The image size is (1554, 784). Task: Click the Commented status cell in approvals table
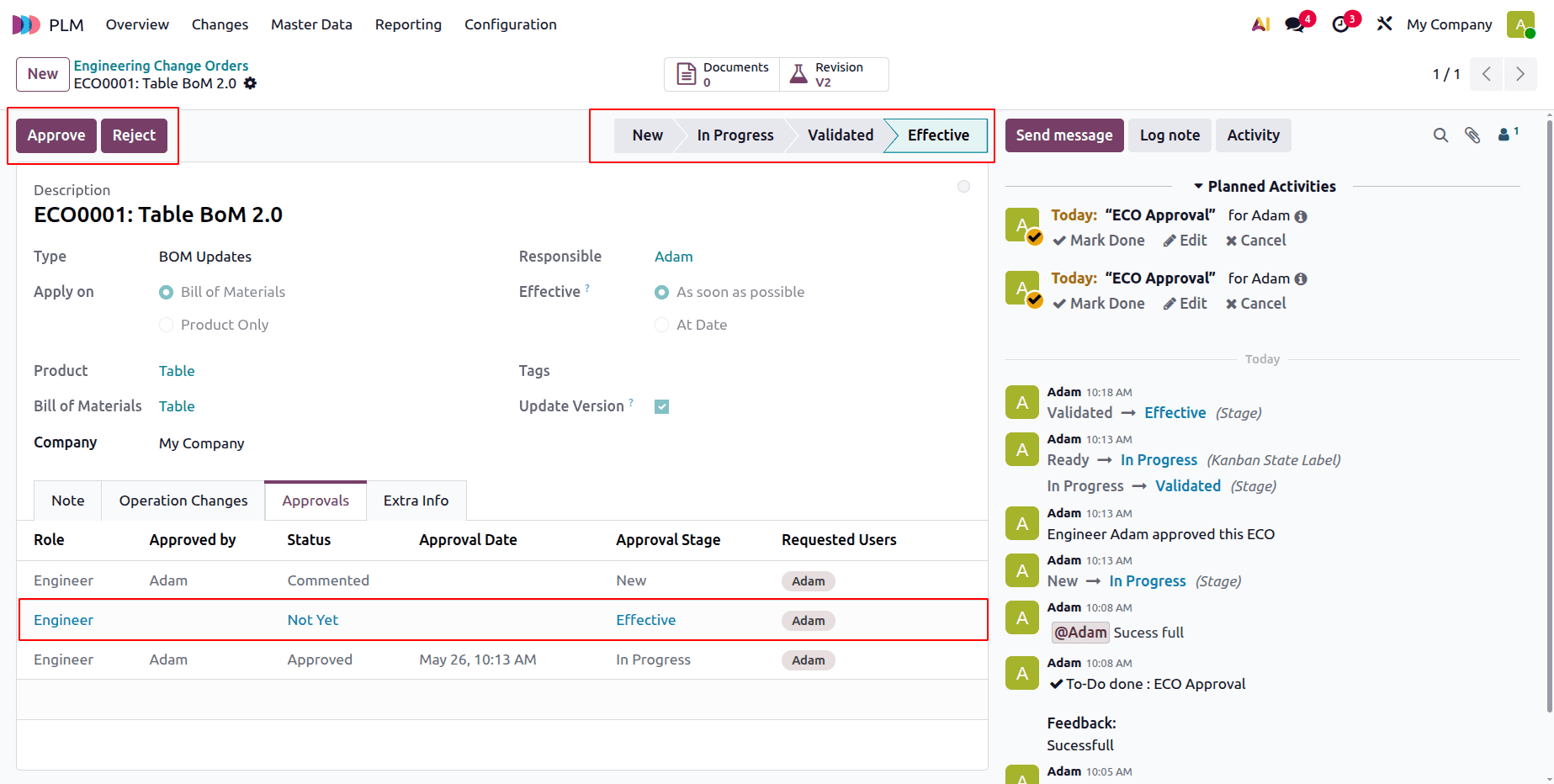[x=328, y=581]
